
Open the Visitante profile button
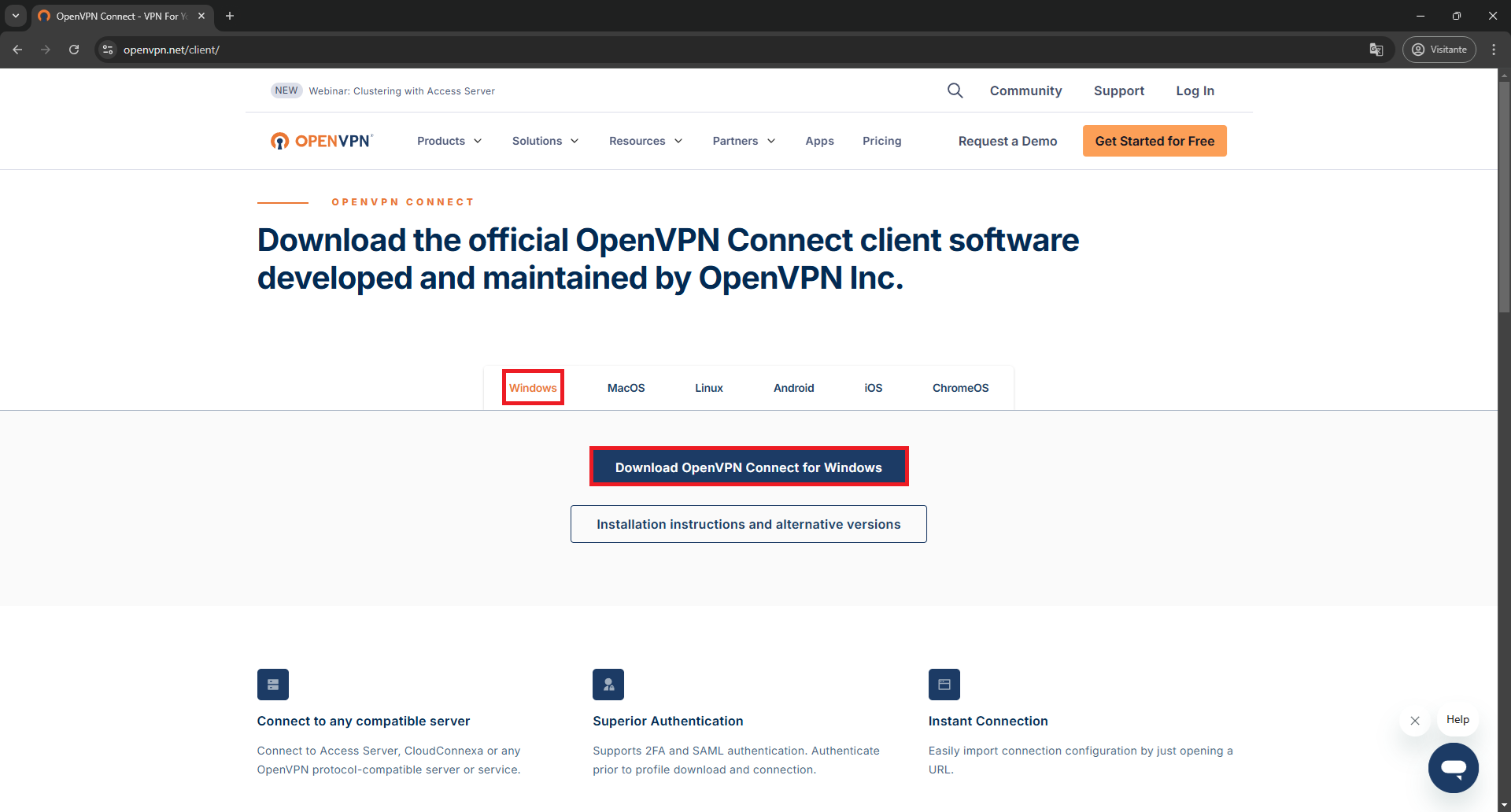[1439, 50]
